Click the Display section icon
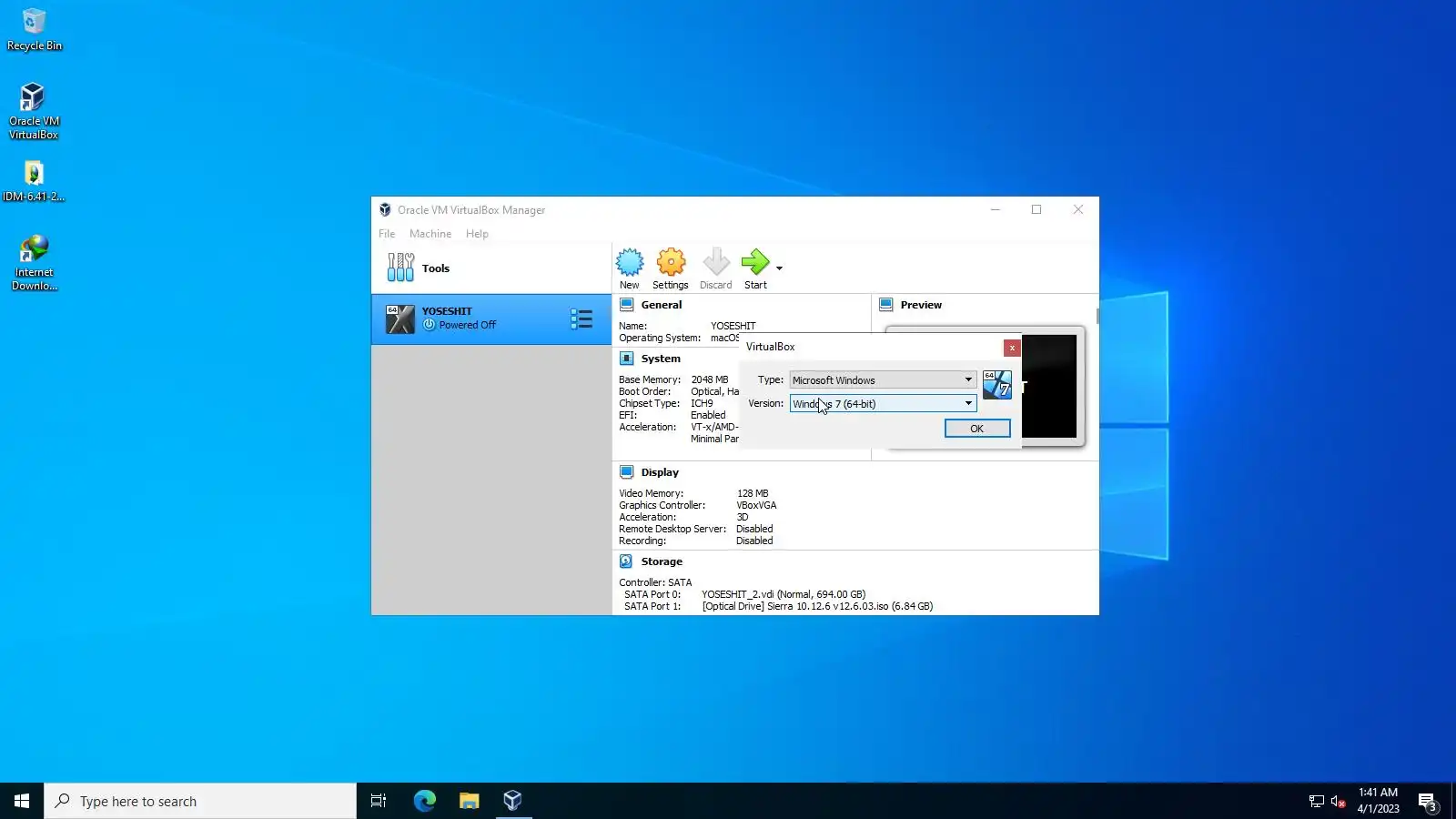The width and height of the screenshot is (1456, 819). (x=627, y=472)
